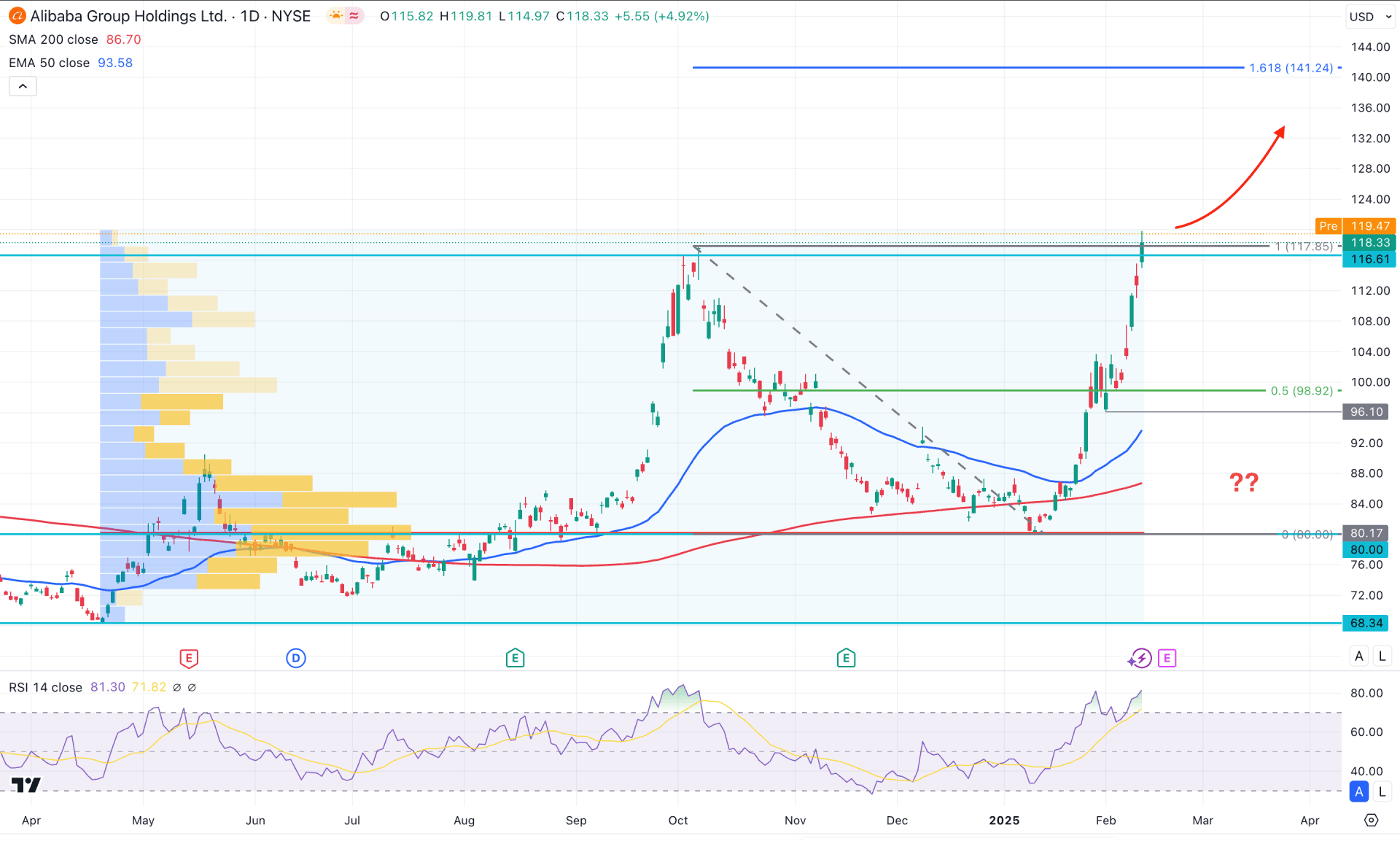Click the +5.55 (+4.92%) change value

click(661, 16)
